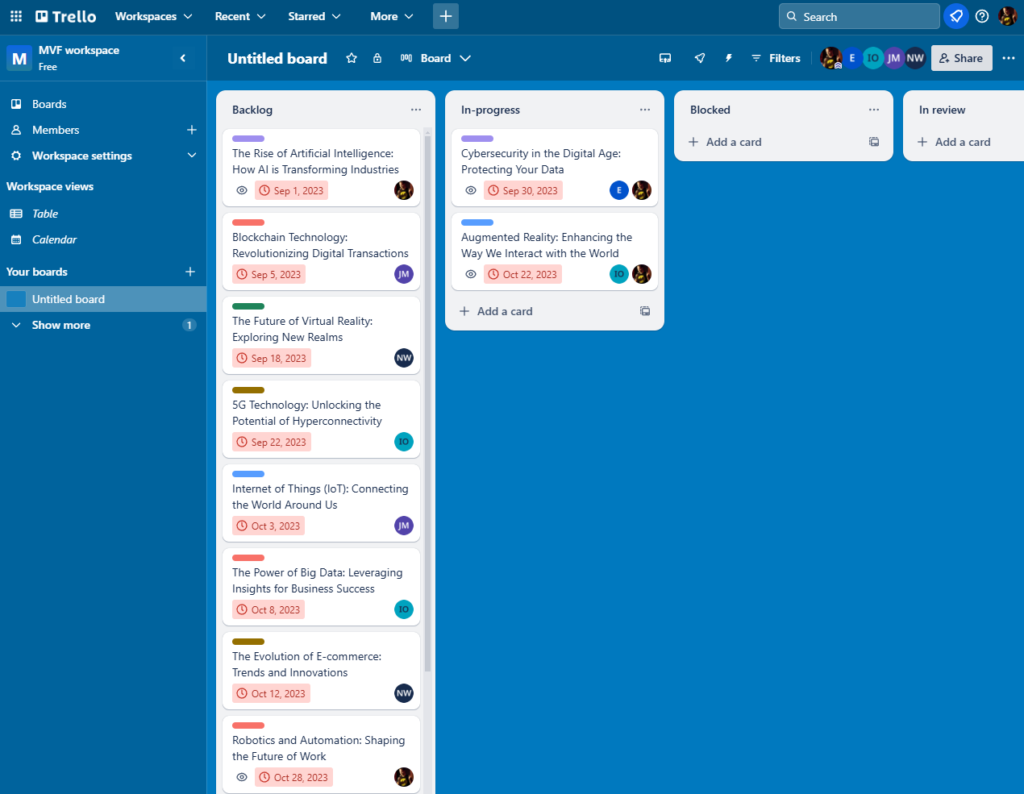This screenshot has width=1024, height=794.
Task: Star the Untitled board
Action: coord(351,58)
